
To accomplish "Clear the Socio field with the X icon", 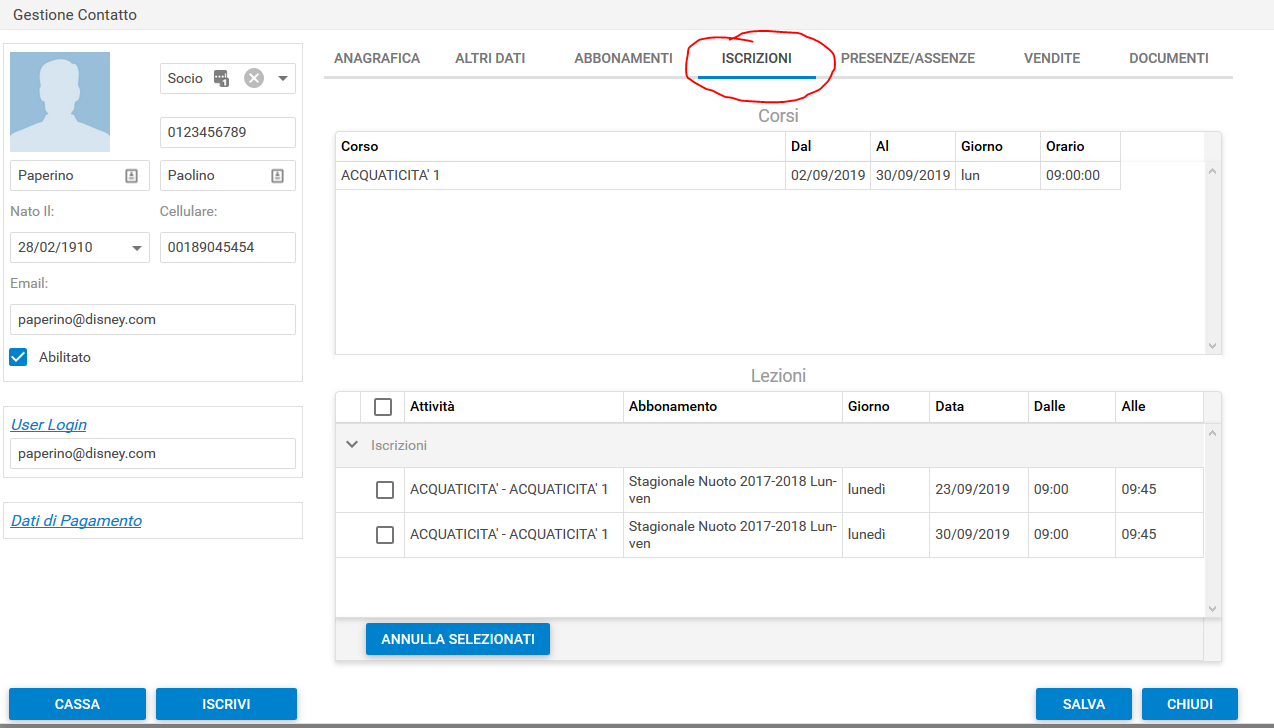I will click(x=254, y=78).
